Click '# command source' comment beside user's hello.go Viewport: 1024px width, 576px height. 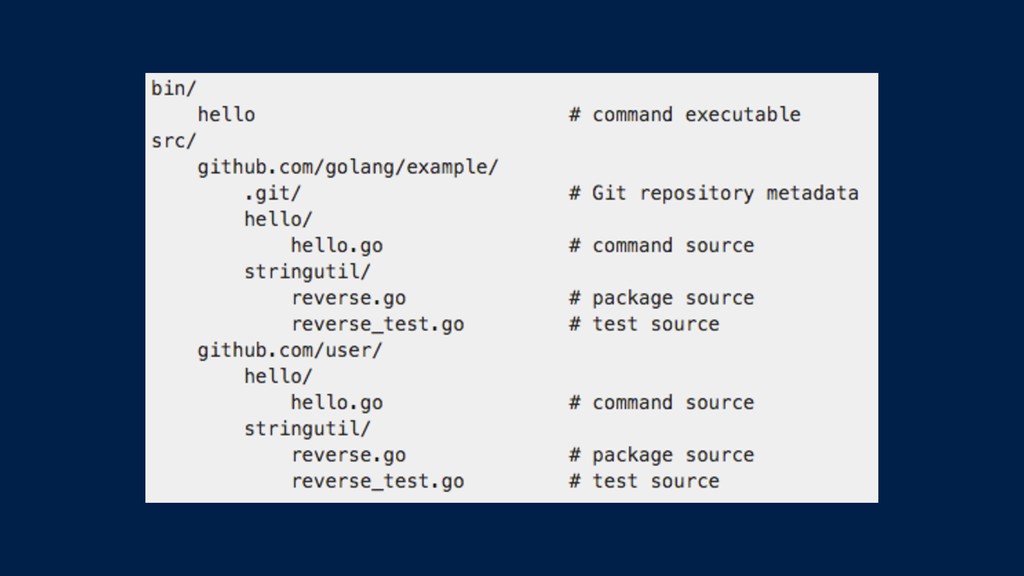(661, 403)
